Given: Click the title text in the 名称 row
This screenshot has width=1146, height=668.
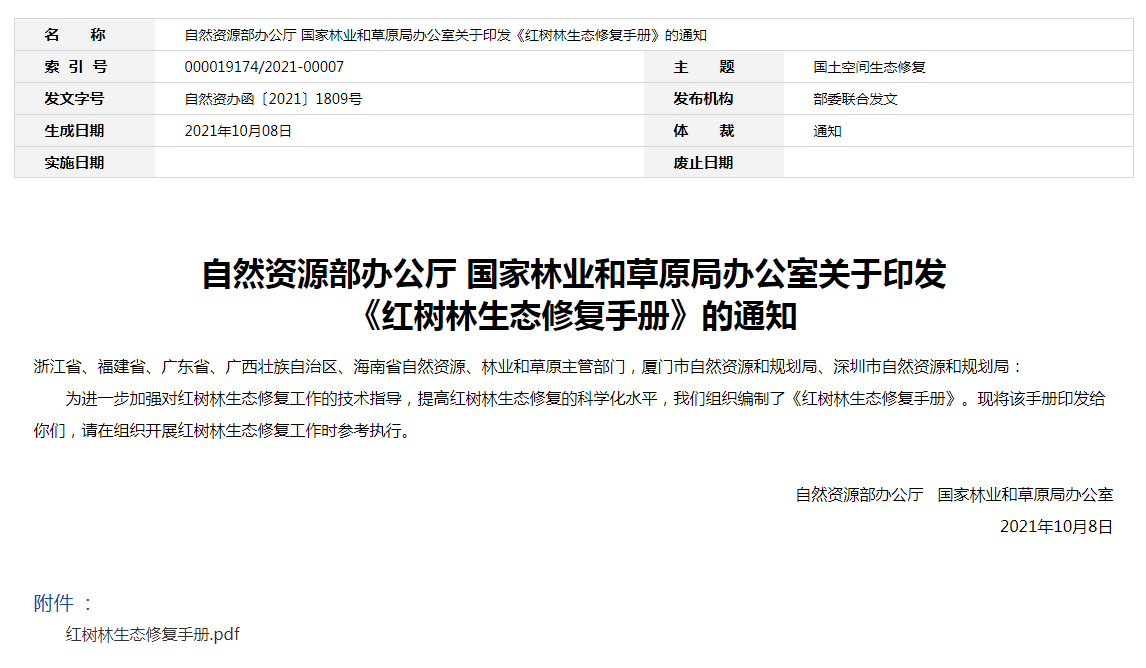Looking at the screenshot, I should pos(445,35).
